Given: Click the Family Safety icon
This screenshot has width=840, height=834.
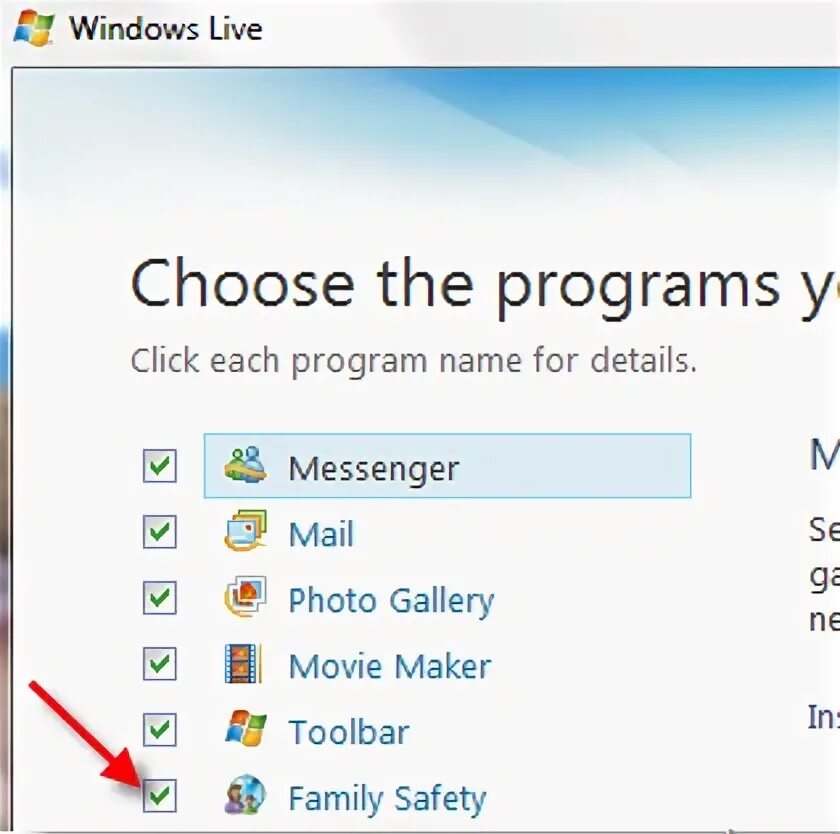Looking at the screenshot, I should coord(245,795).
